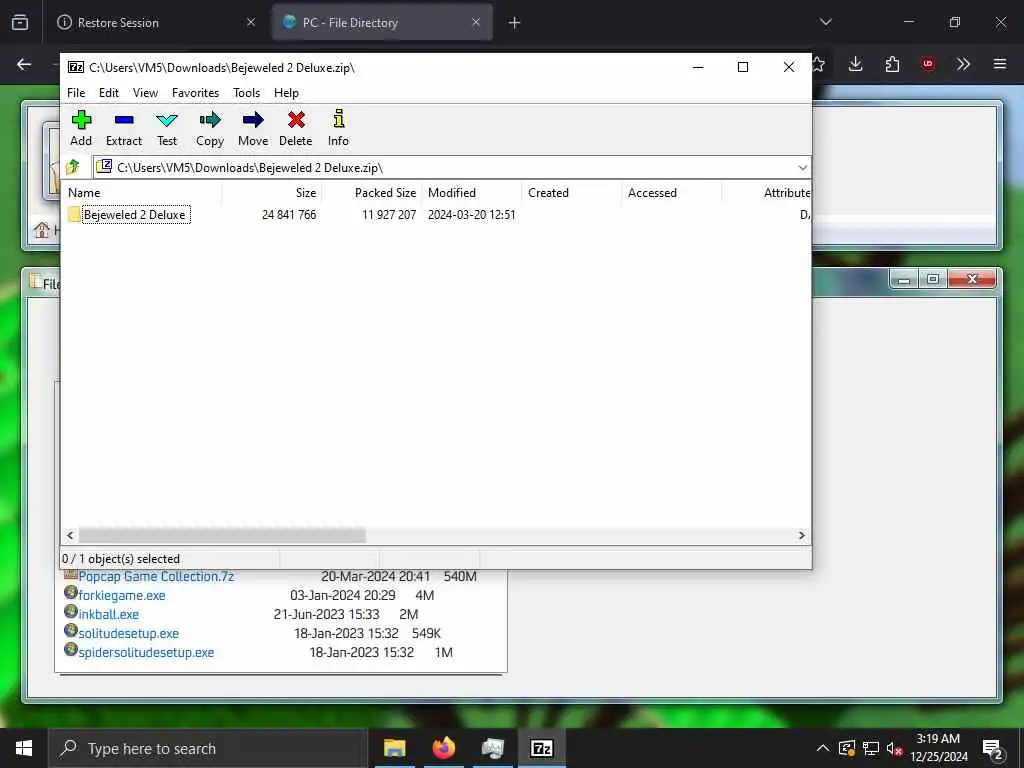Viewport: 1024px width, 768px height.
Task: Click the scroll left arrow
Action: pyautogui.click(x=71, y=536)
